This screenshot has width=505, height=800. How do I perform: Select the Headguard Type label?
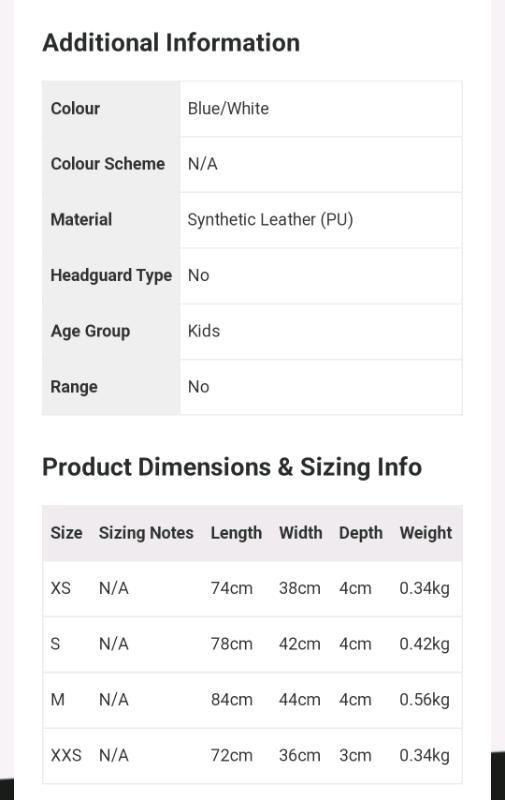click(111, 276)
